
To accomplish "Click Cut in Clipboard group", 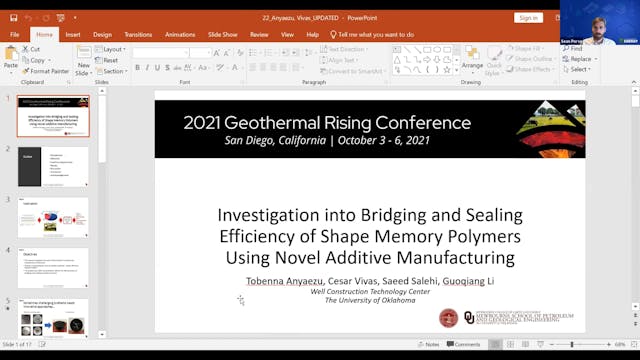I will pos(31,49).
